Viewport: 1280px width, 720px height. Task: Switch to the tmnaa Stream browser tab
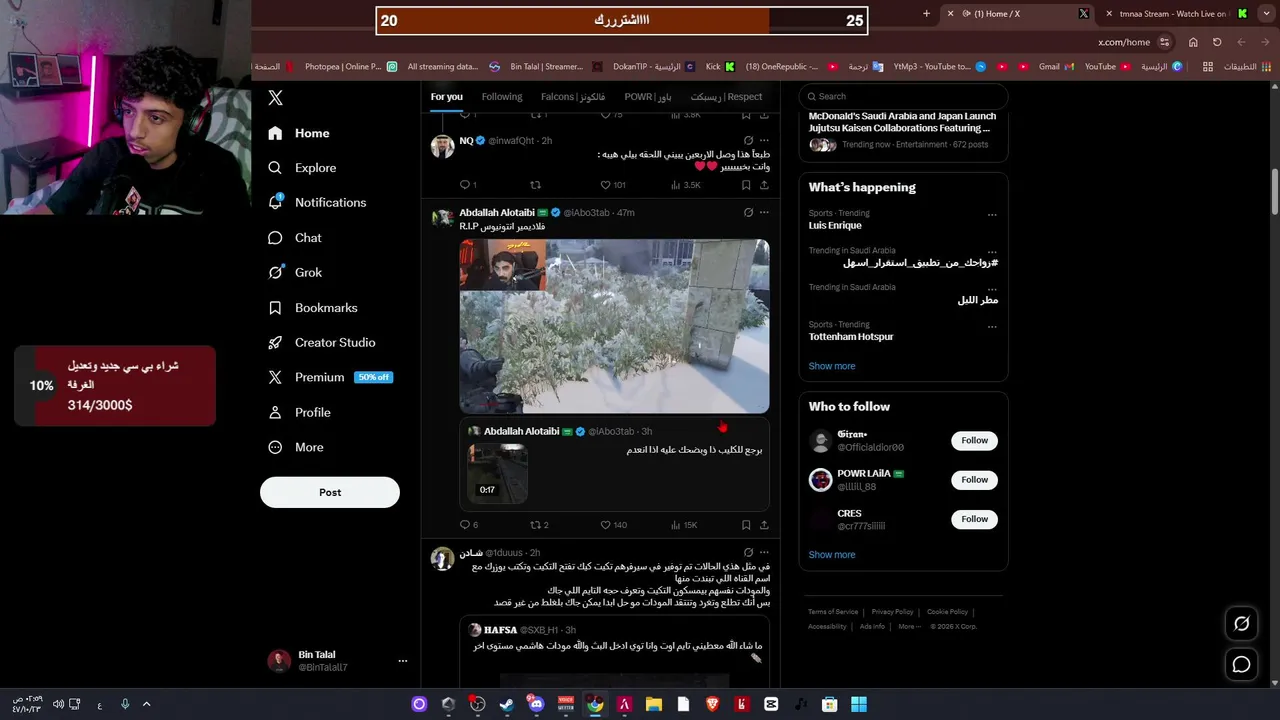1175,14
